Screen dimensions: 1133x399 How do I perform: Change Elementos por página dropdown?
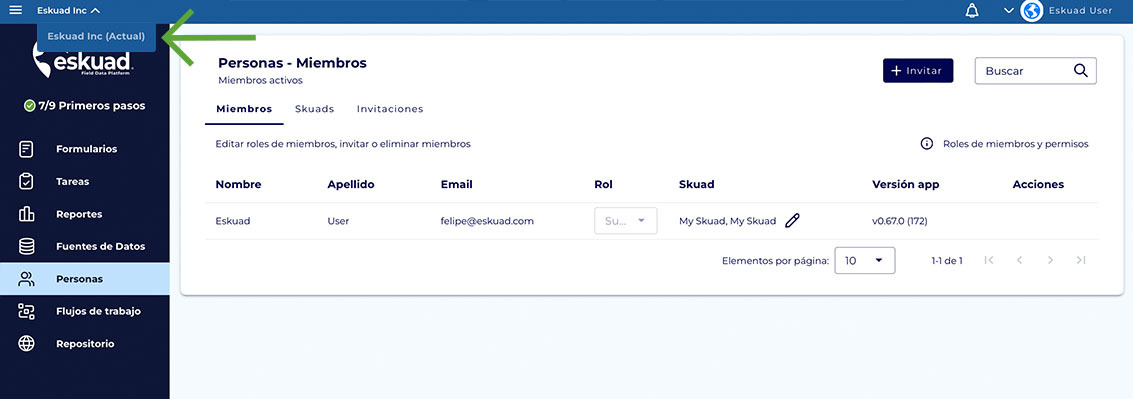tap(865, 260)
